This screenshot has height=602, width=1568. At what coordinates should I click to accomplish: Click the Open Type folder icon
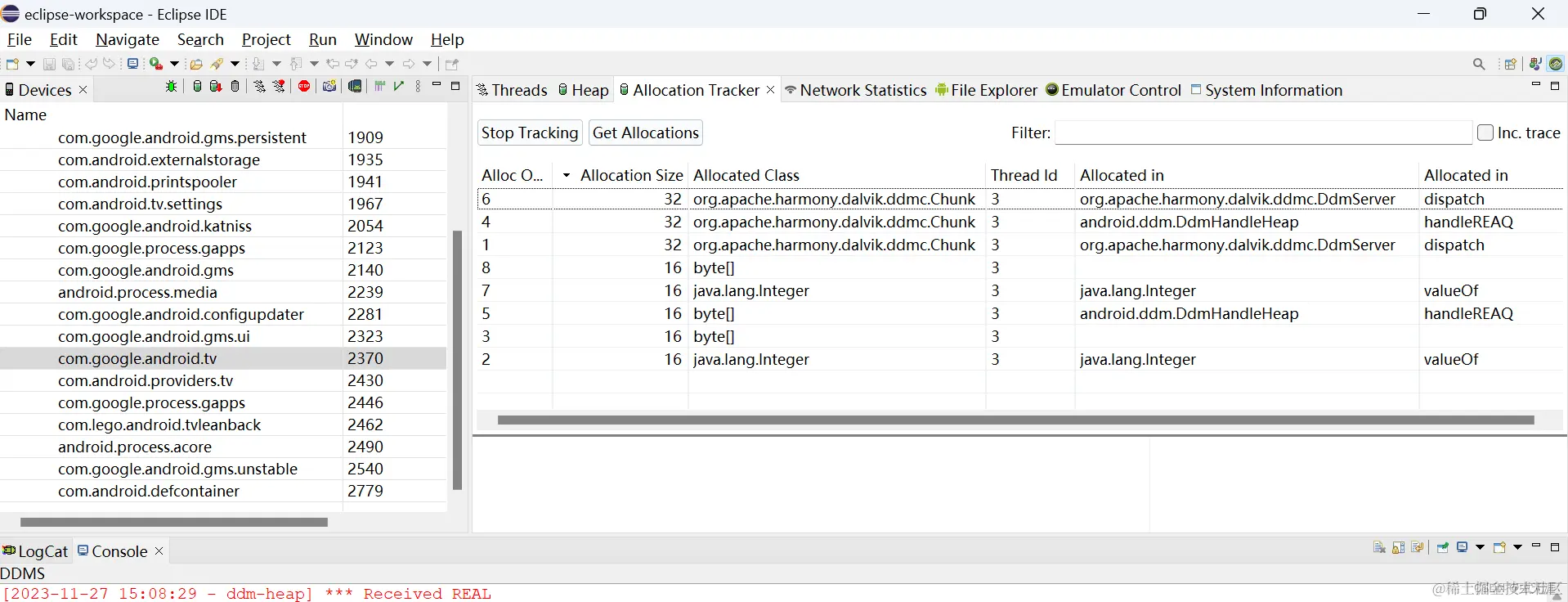click(196, 64)
